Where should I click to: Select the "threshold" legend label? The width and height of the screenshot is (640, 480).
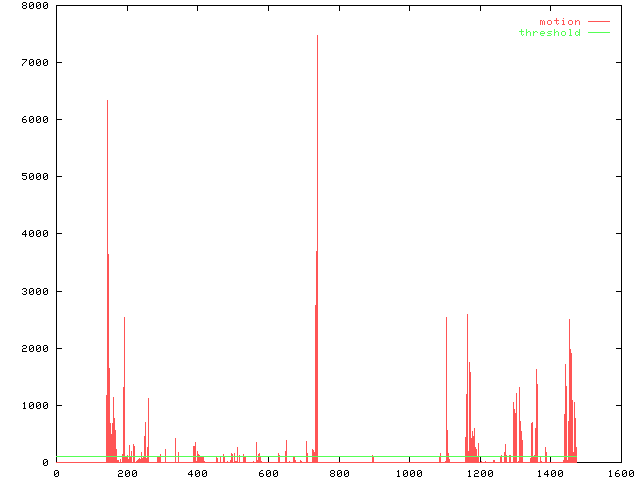coord(549,33)
